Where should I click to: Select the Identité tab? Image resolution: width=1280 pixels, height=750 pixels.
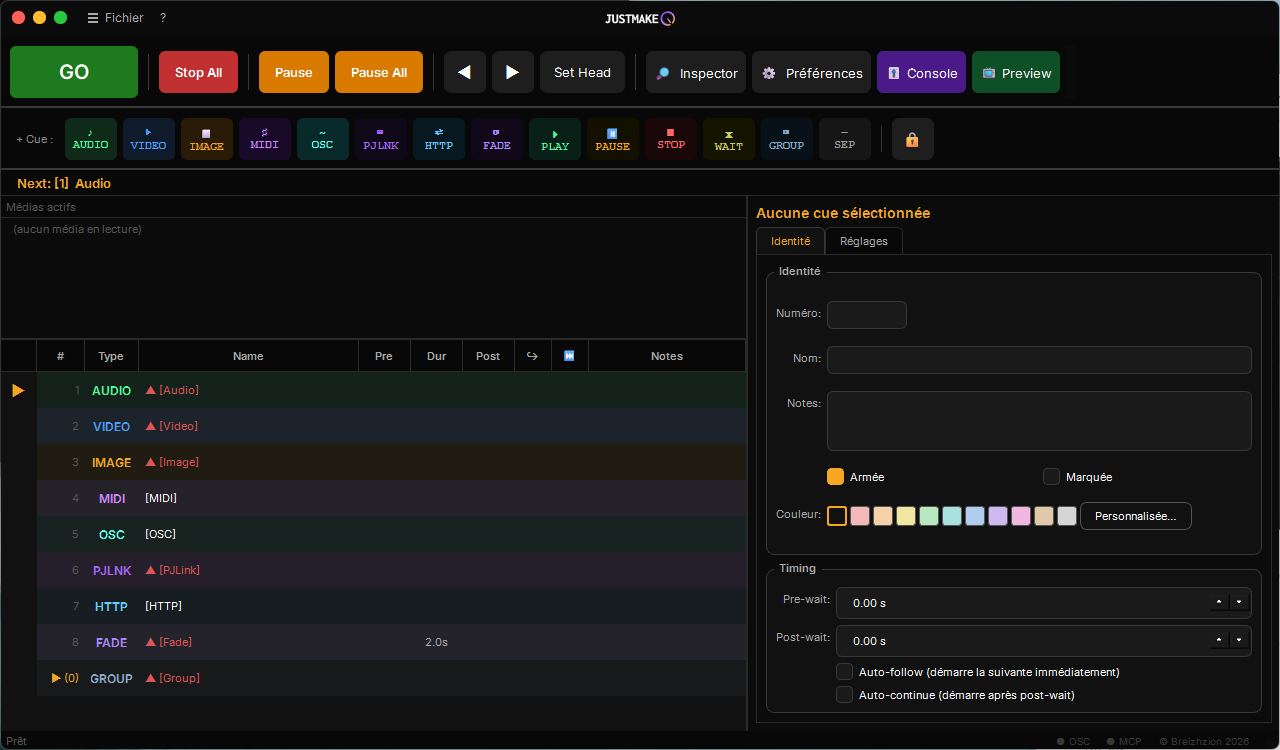click(790, 241)
